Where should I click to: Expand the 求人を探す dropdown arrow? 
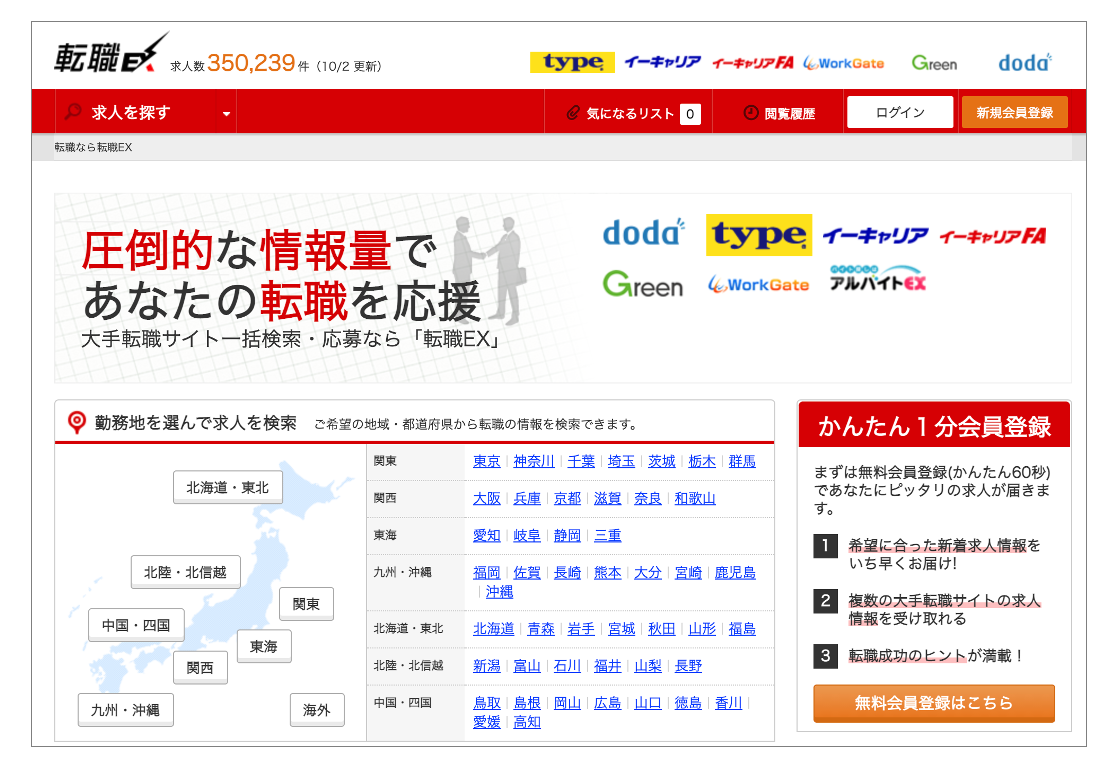point(226,113)
